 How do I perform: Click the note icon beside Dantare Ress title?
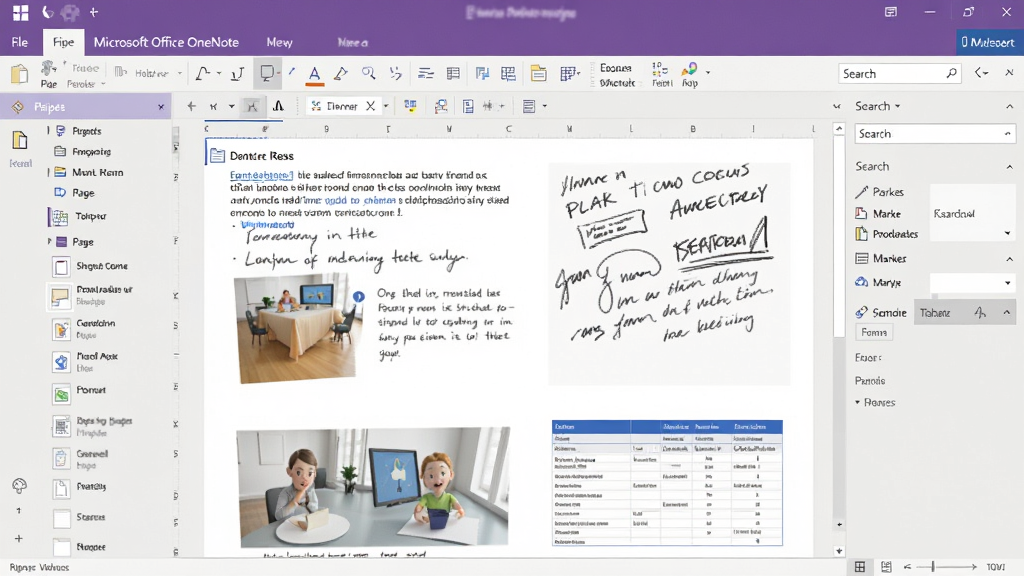(x=217, y=155)
